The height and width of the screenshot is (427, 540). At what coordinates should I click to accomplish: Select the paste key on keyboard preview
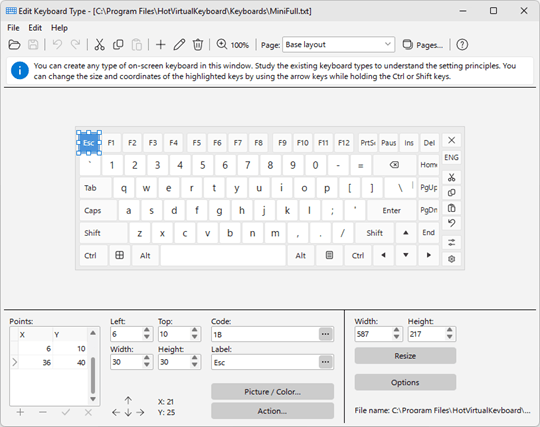click(451, 208)
